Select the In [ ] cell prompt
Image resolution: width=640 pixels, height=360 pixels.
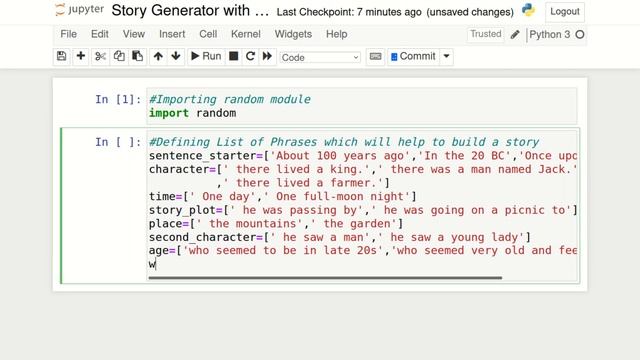point(118,142)
